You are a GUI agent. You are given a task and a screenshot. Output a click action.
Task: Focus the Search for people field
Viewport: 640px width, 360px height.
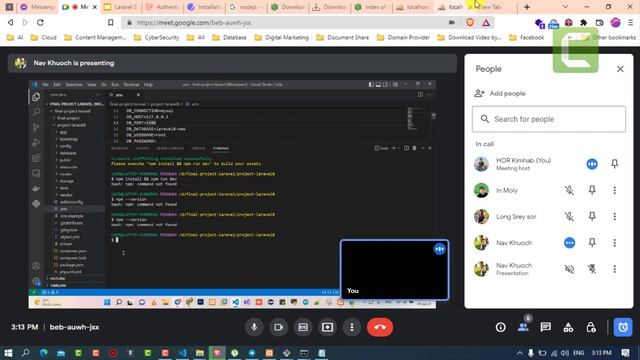point(549,119)
